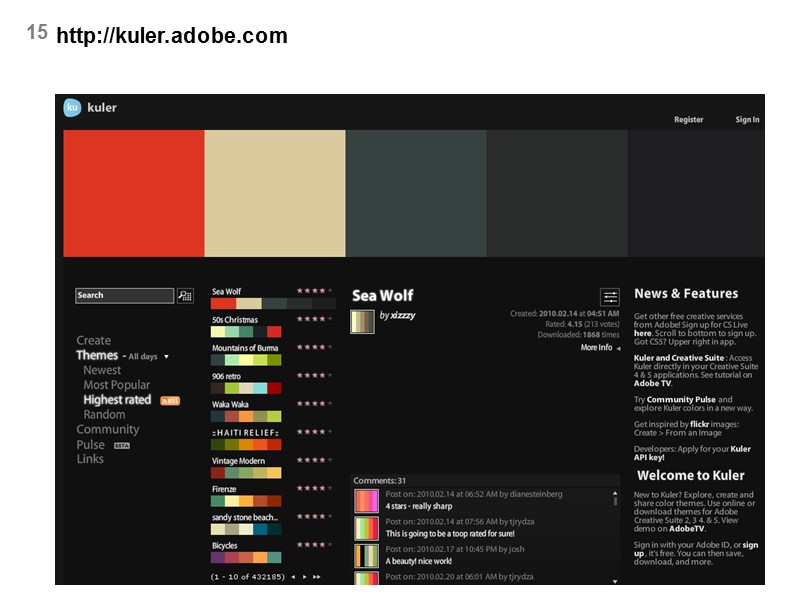Click the search magnifier icon beside the search field
800x600 pixels.
(183, 295)
